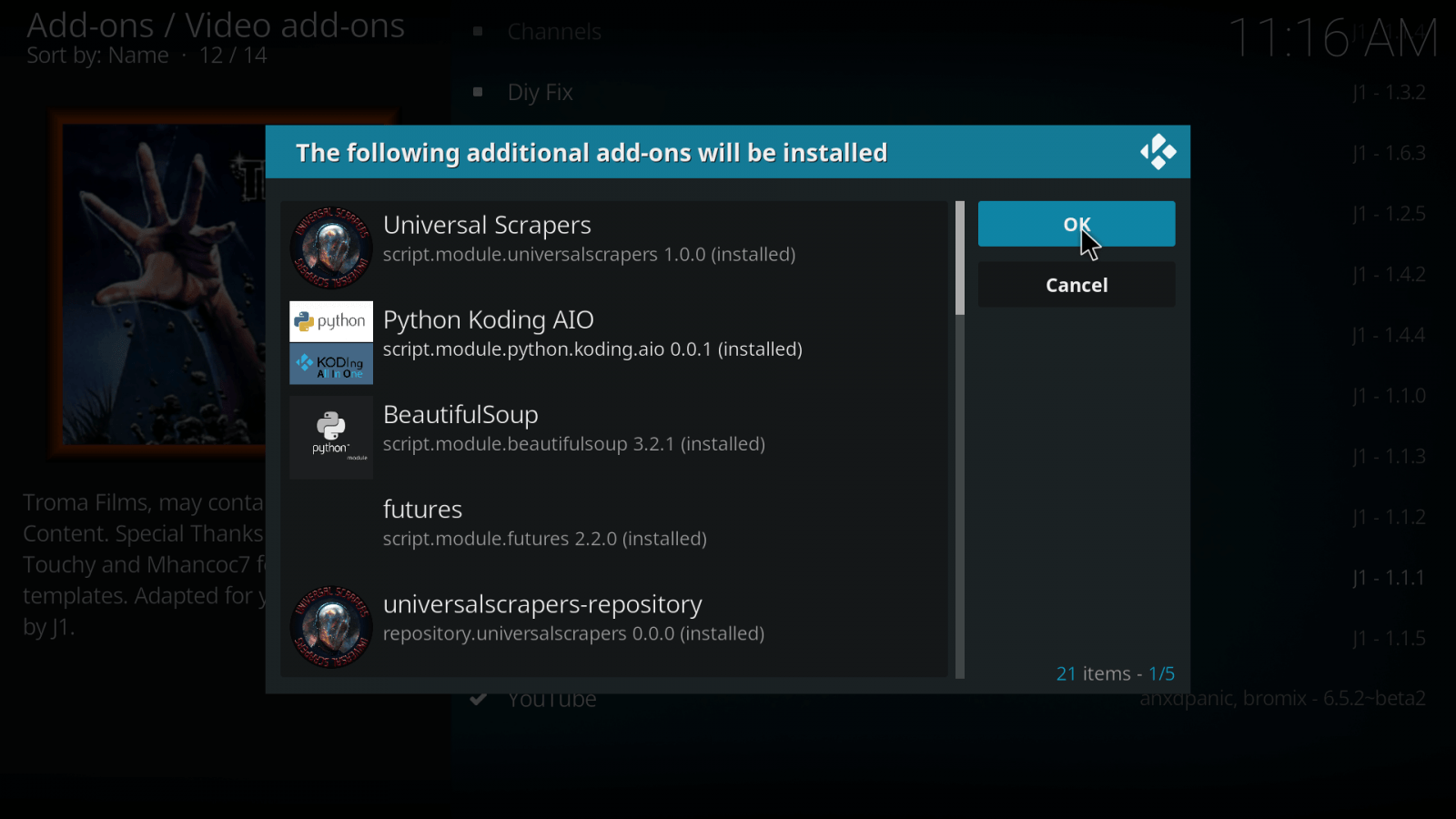Viewport: 1456px width, 819px height.
Task: Click the 'J1 - 1.1.5' version label
Action: tap(1389, 638)
